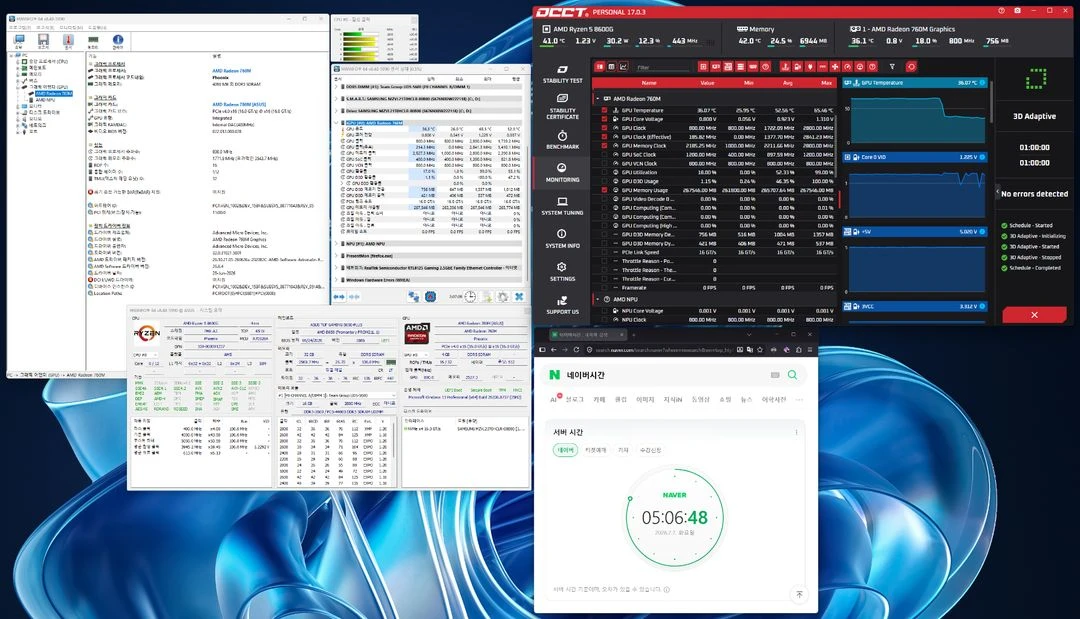This screenshot has width=1080, height=619.
Task: Switch OCCT monitoring to table view icon
Action: [611, 67]
